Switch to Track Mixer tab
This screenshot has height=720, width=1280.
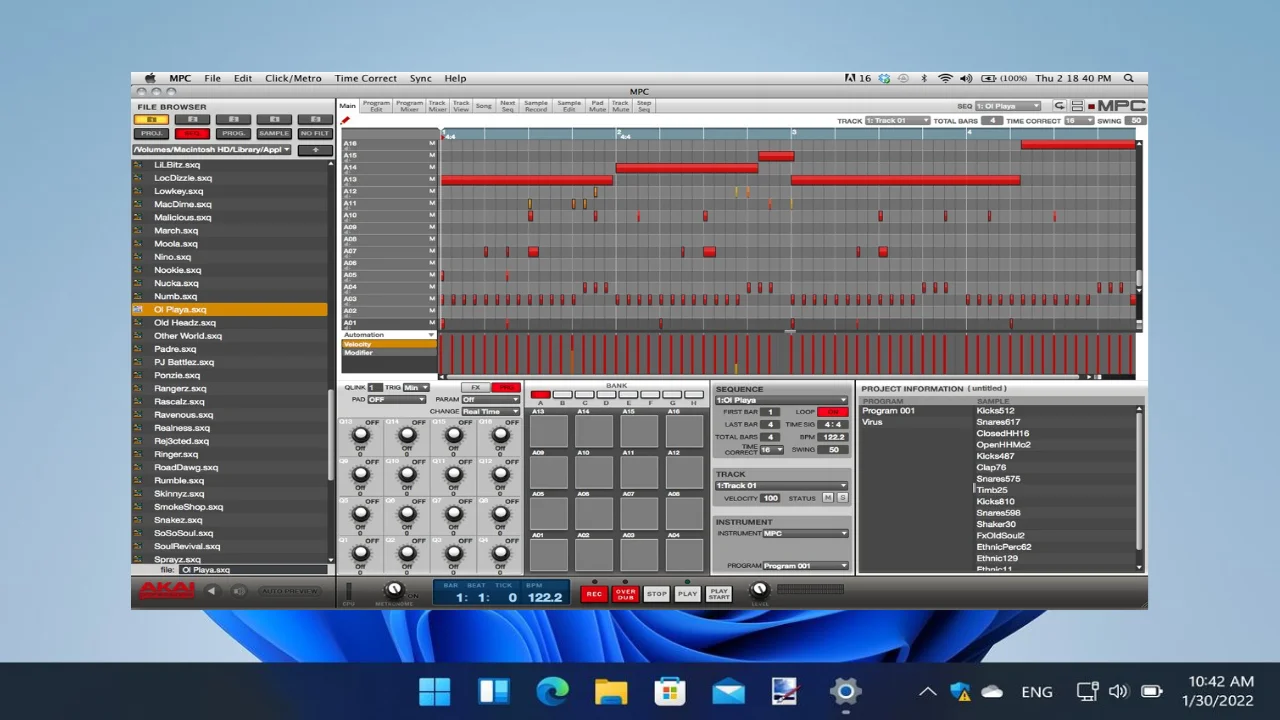[437, 106]
